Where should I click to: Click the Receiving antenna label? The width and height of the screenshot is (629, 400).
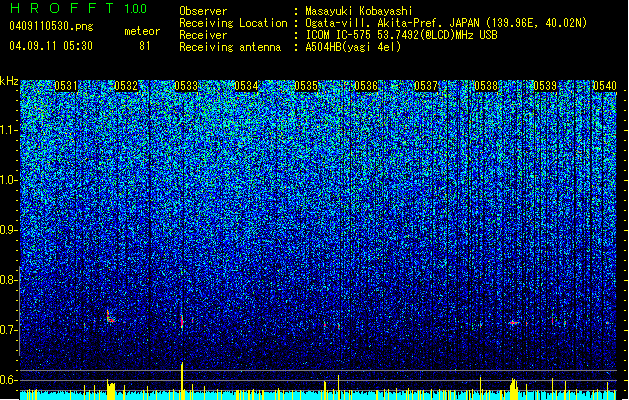tap(230, 47)
